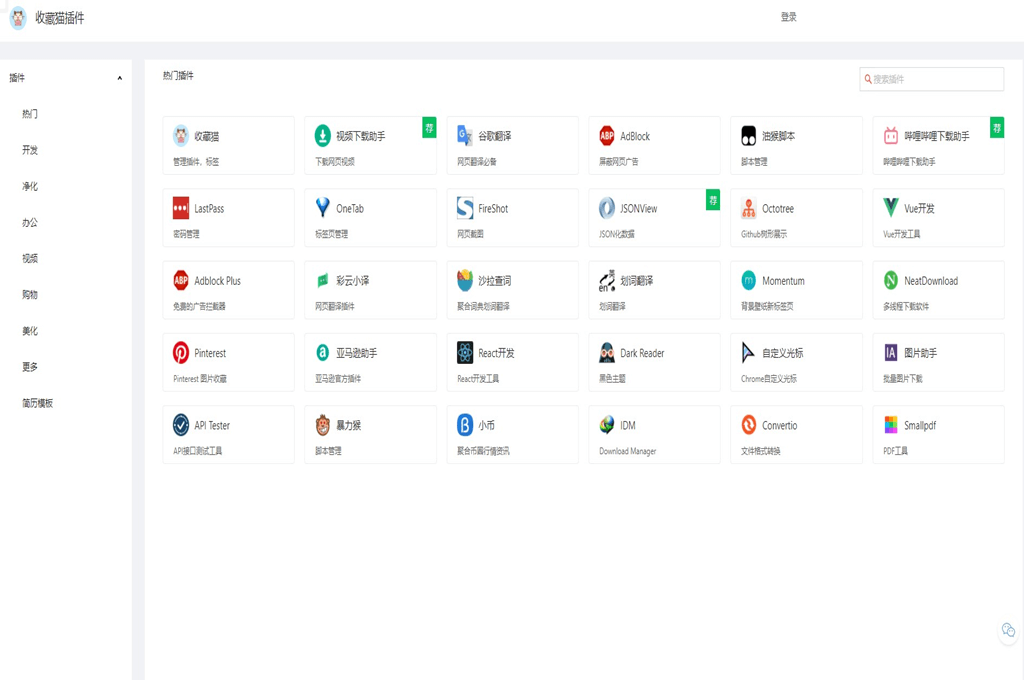Click the Momentum teal circle icon
Viewport: 1024px width, 680px height.
pos(748,281)
